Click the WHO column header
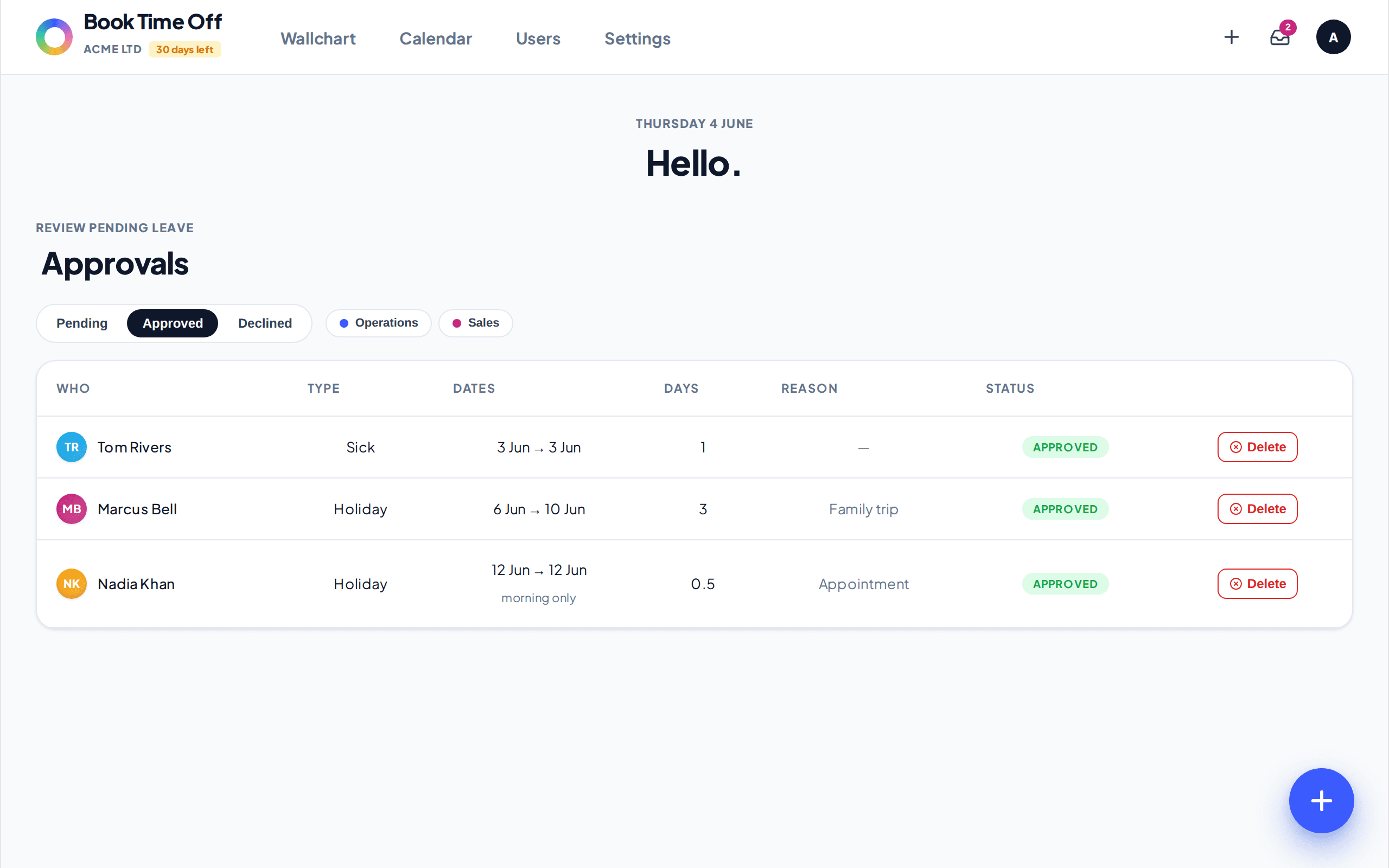The height and width of the screenshot is (868, 1389). pos(73,388)
